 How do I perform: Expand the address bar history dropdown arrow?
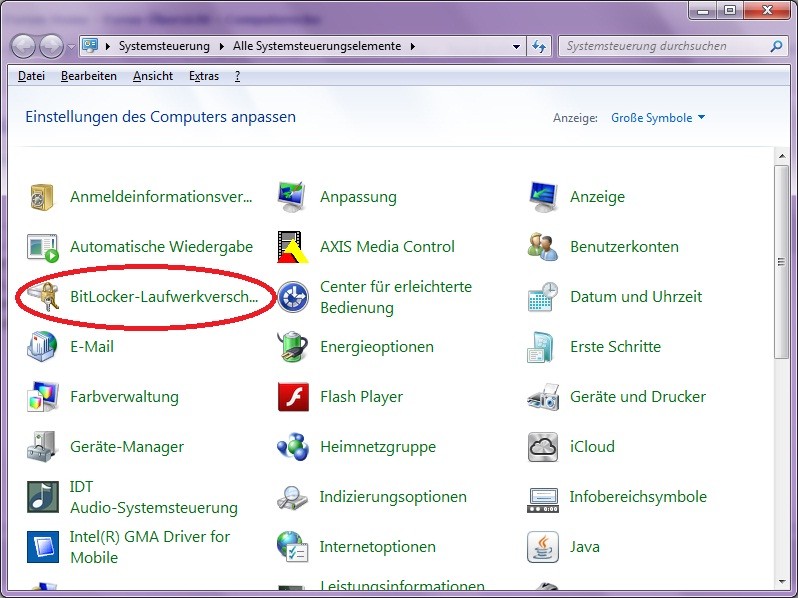click(x=516, y=46)
